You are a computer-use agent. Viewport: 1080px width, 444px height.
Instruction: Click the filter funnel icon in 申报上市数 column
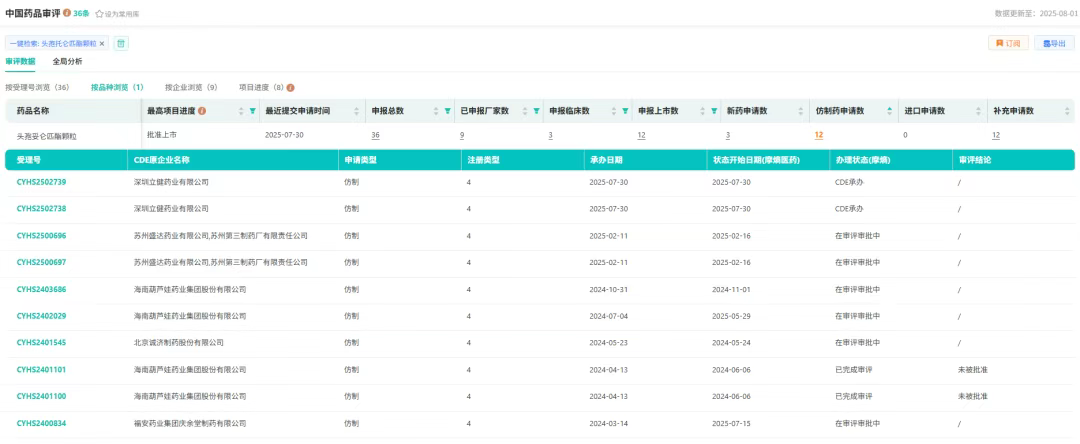click(714, 111)
